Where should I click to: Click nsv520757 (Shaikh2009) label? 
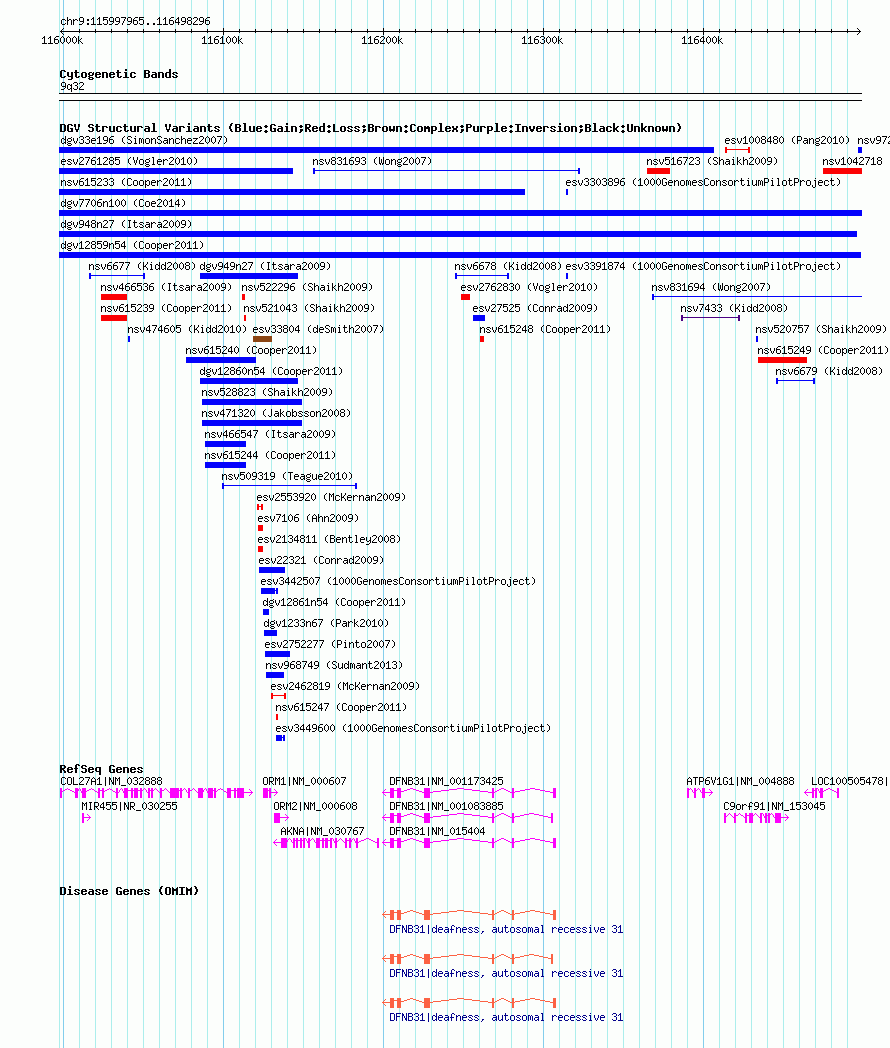[821, 329]
